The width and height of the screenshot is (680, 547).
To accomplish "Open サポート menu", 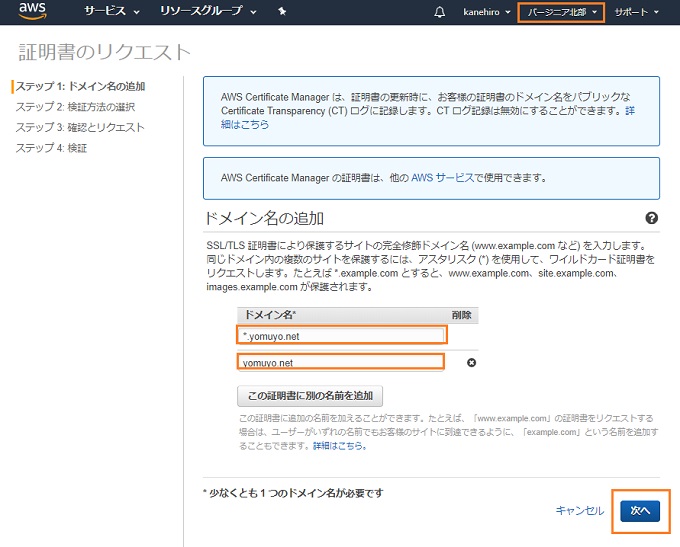I will (x=636, y=12).
